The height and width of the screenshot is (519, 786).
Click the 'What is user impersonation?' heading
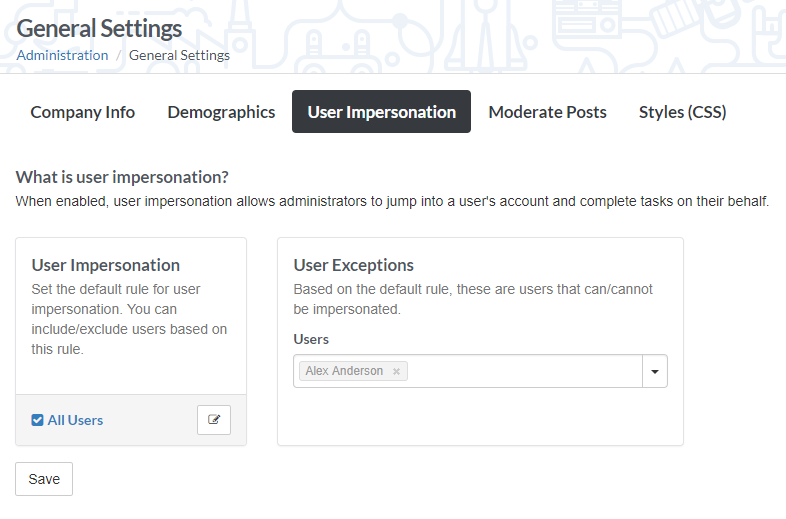pos(122,177)
